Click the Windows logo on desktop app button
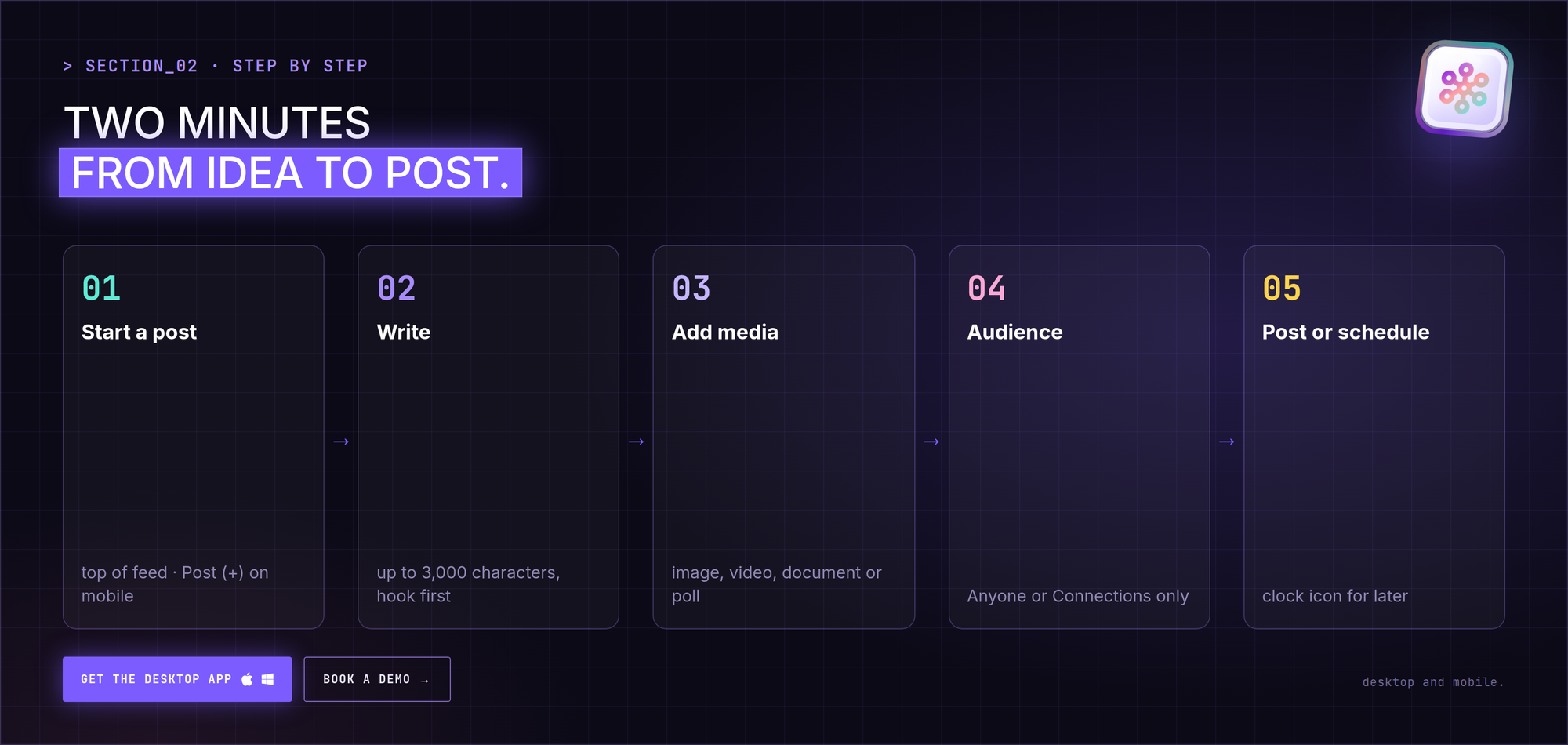 point(267,679)
